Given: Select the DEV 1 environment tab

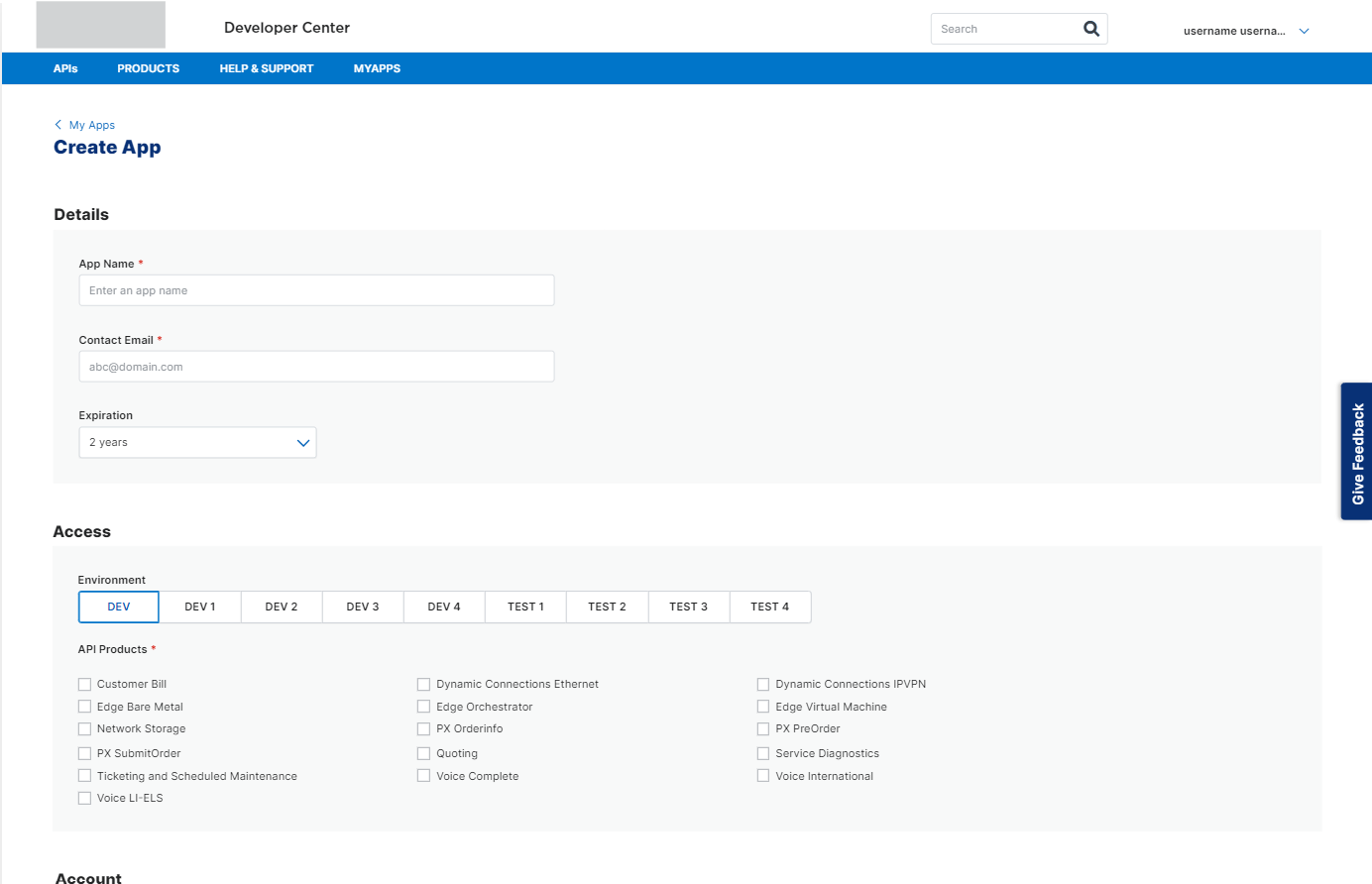Looking at the screenshot, I should (200, 607).
